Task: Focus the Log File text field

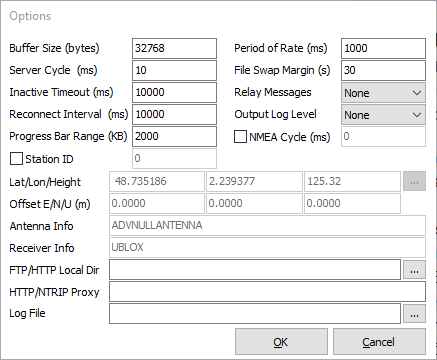Action: (x=255, y=314)
